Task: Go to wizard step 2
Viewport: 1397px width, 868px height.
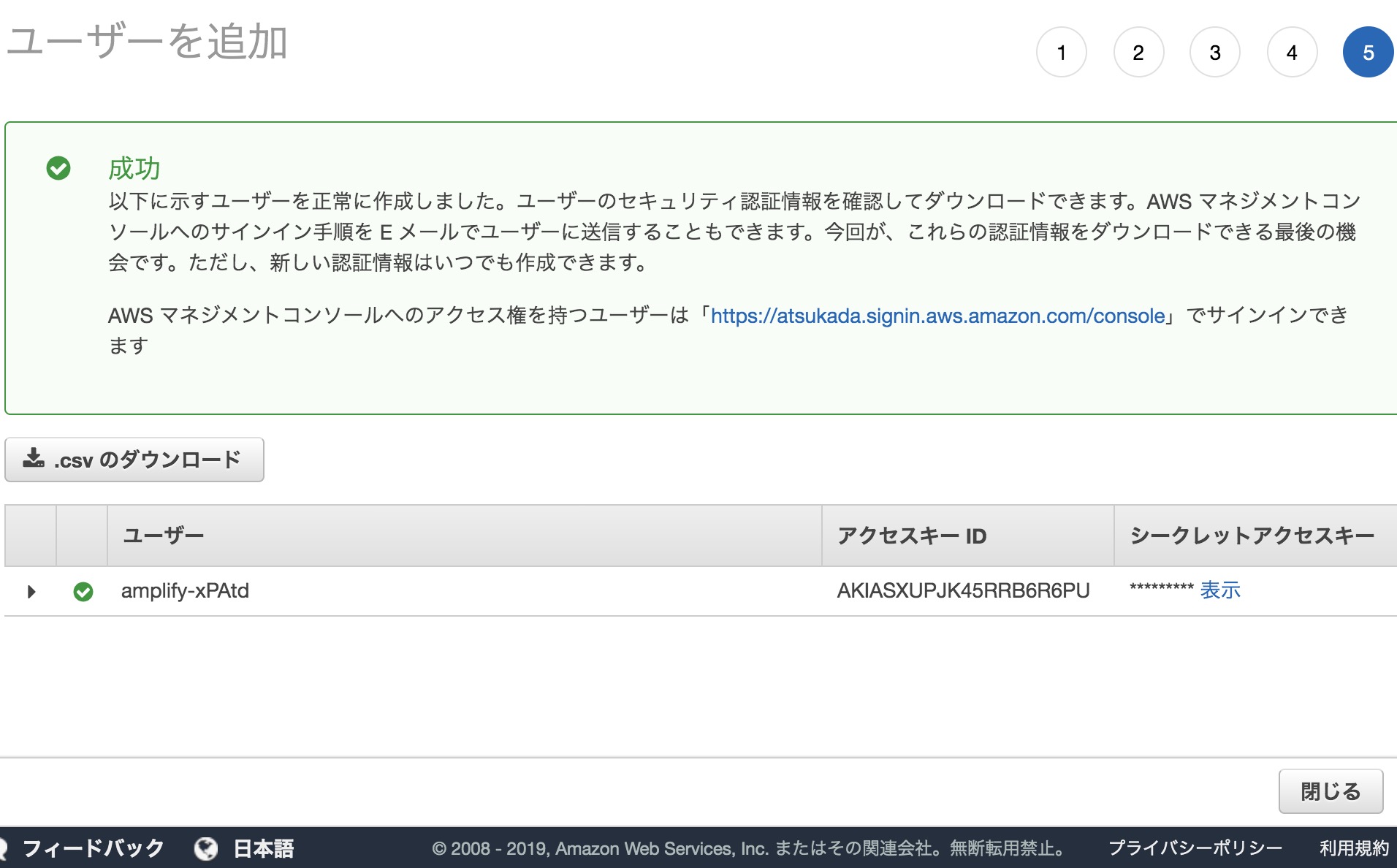Action: coord(1138,53)
